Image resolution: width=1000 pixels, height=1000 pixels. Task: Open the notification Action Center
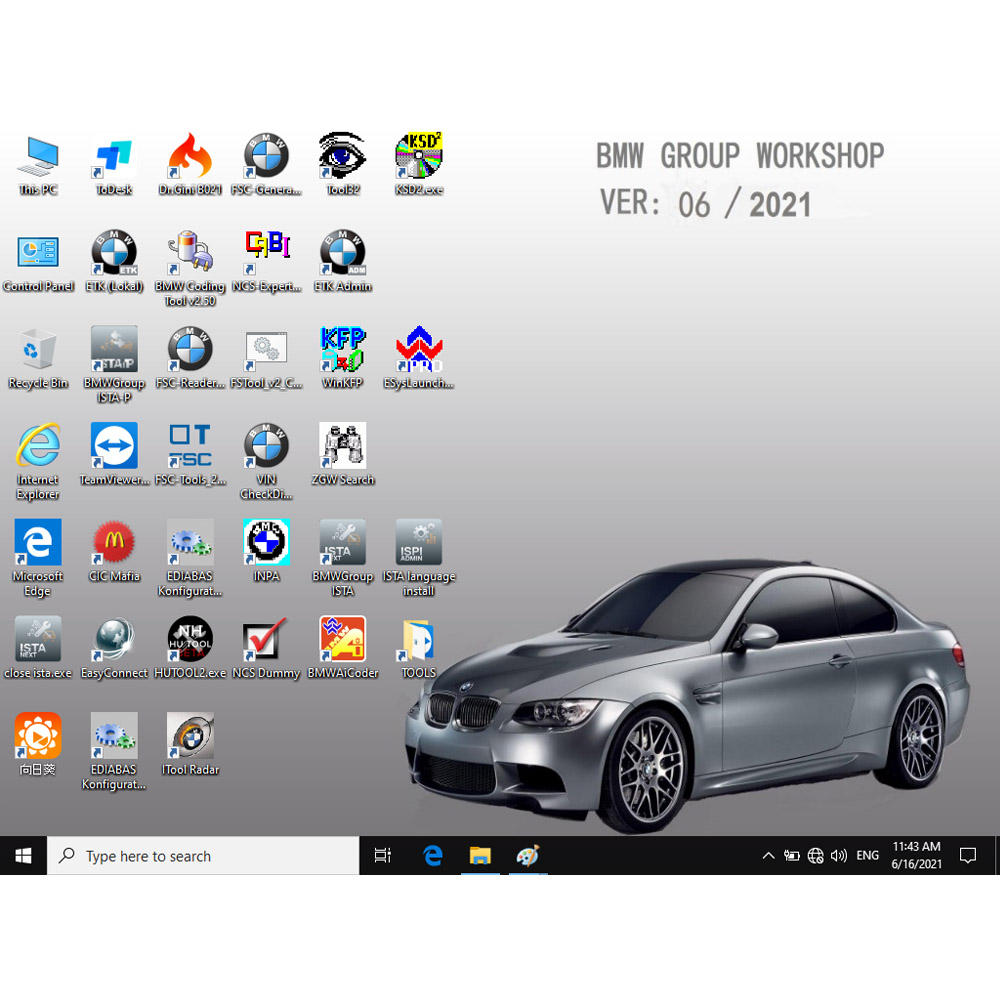pyautogui.click(x=968, y=856)
